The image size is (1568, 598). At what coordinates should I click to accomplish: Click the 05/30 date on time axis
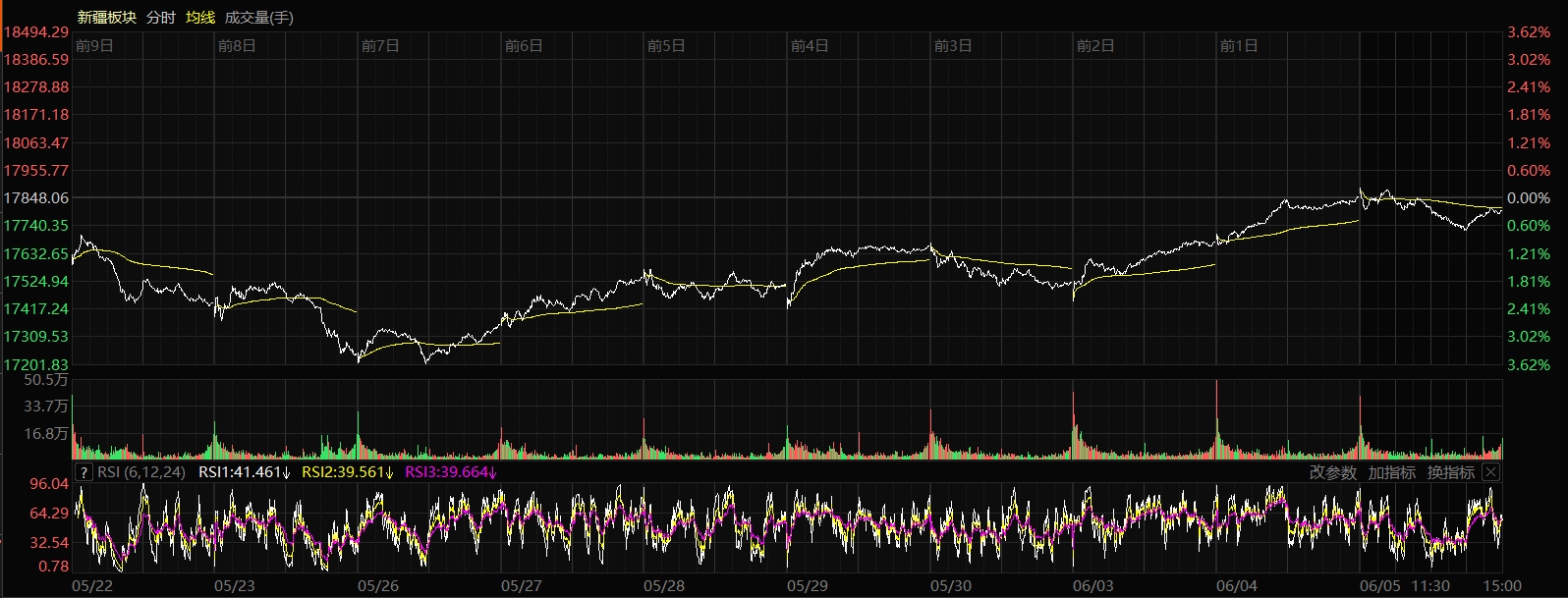click(951, 586)
